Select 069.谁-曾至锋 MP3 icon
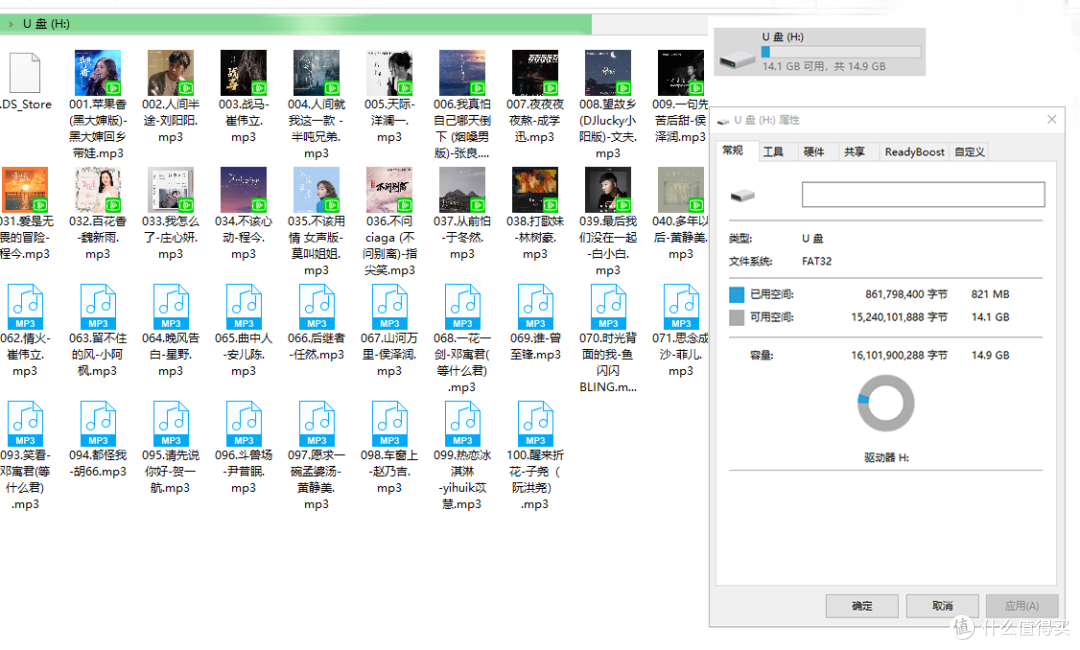 tap(536, 306)
